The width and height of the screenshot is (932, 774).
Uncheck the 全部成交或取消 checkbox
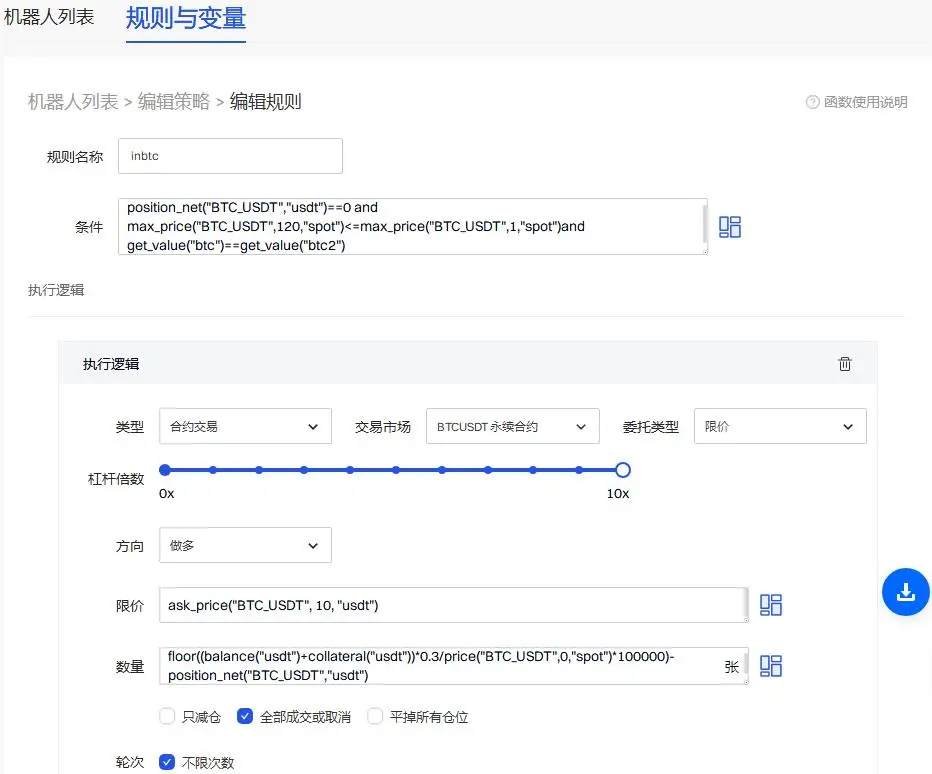pyautogui.click(x=245, y=716)
